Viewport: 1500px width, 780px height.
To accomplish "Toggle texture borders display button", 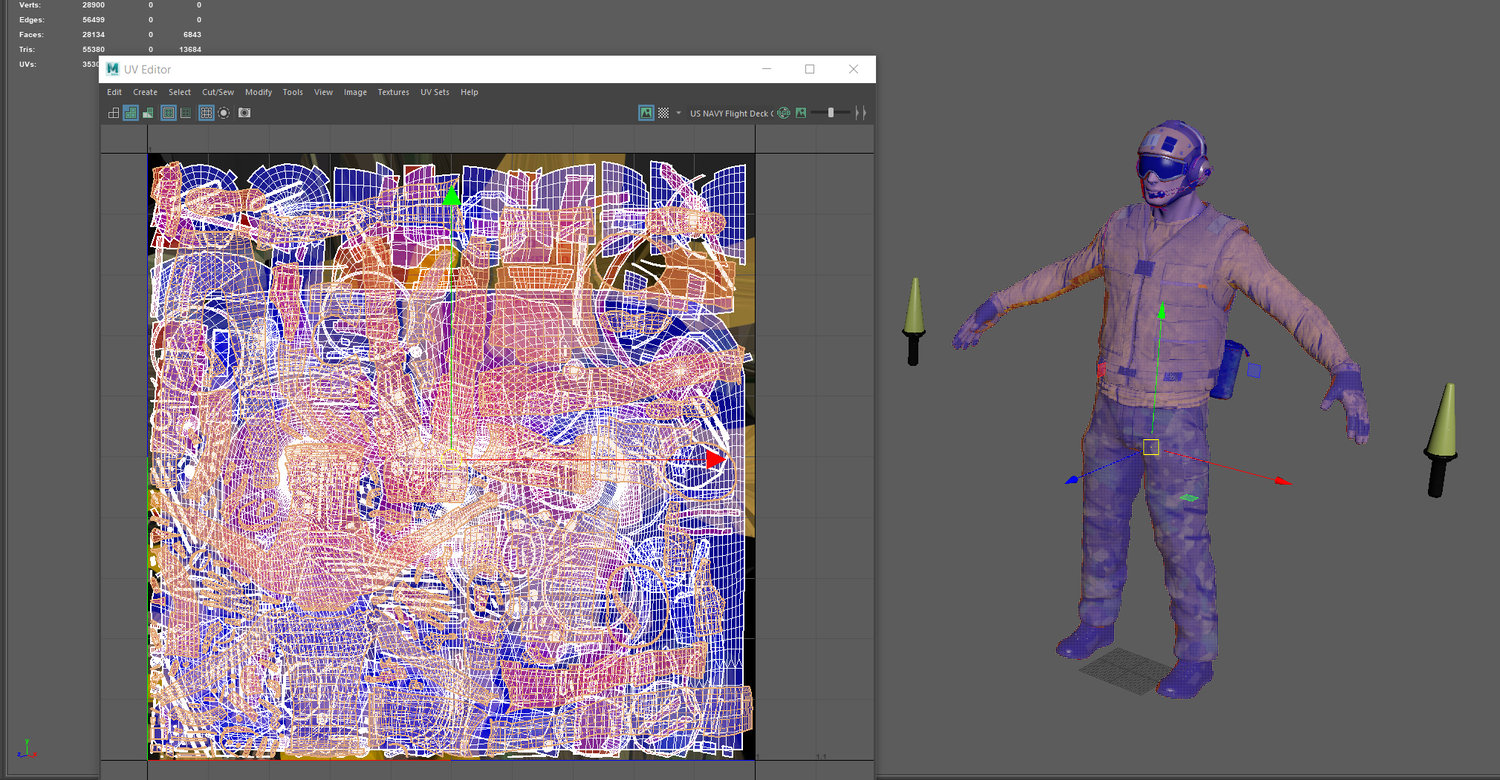I will coord(169,113).
